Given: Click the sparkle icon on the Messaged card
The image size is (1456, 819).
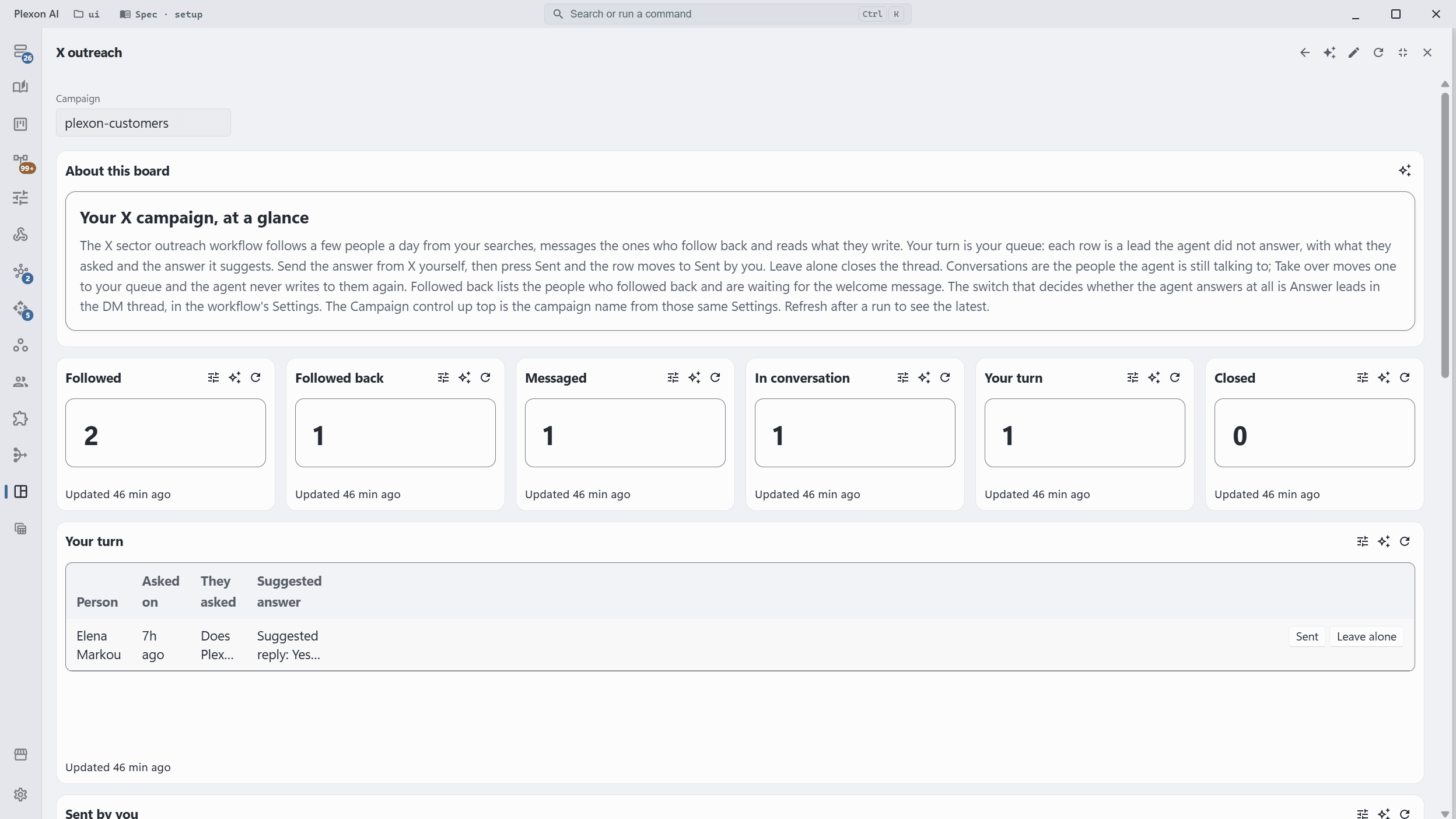Looking at the screenshot, I should coord(694,378).
